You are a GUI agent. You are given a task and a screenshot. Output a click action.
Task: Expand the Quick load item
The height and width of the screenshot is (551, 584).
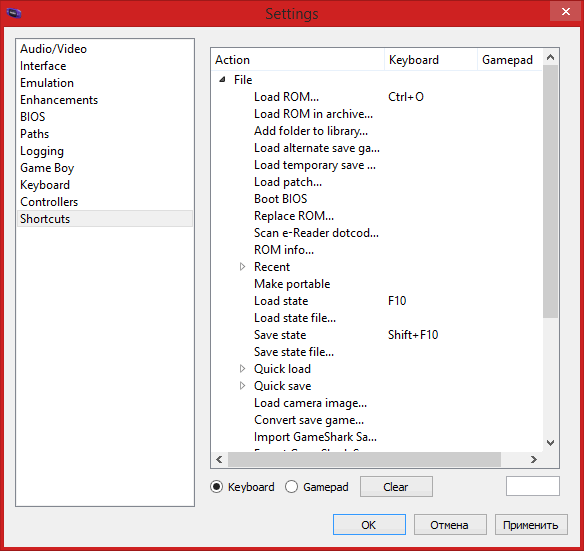point(242,369)
